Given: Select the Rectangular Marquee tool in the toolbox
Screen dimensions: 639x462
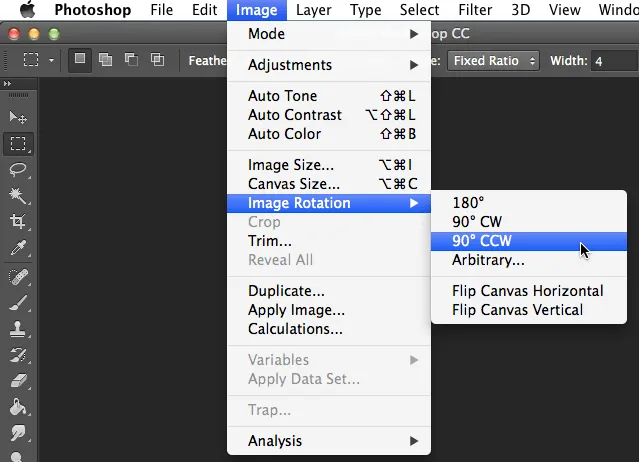Looking at the screenshot, I should 18,144.
